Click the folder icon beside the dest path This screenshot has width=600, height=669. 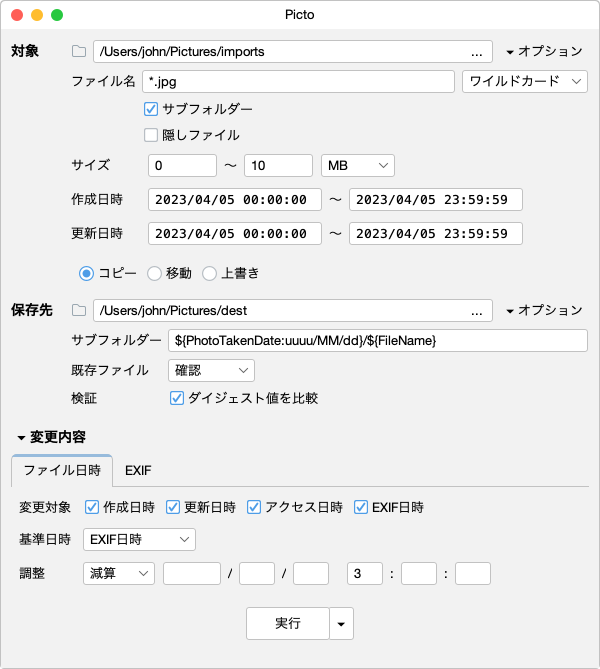click(79, 311)
